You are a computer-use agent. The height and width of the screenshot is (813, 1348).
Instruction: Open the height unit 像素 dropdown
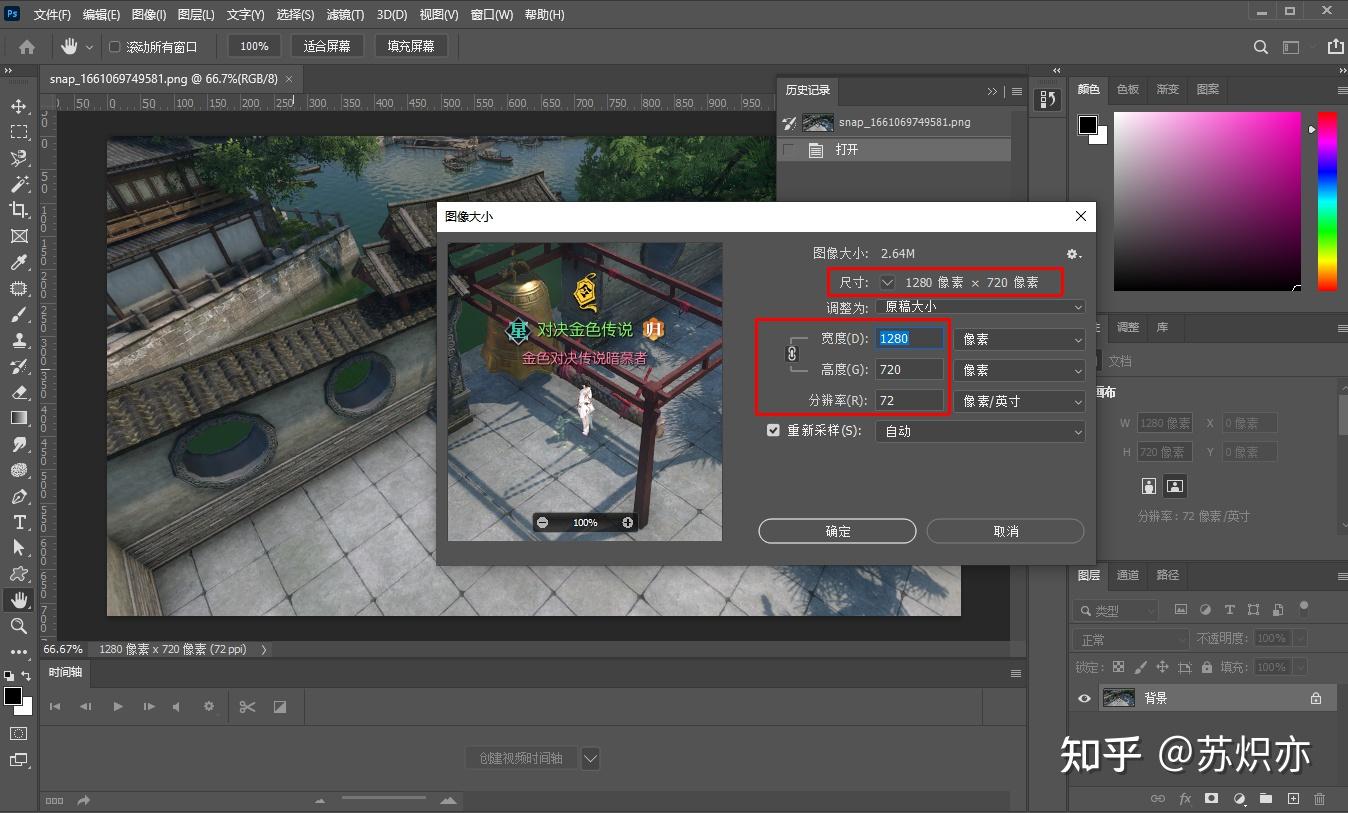[1019, 370]
